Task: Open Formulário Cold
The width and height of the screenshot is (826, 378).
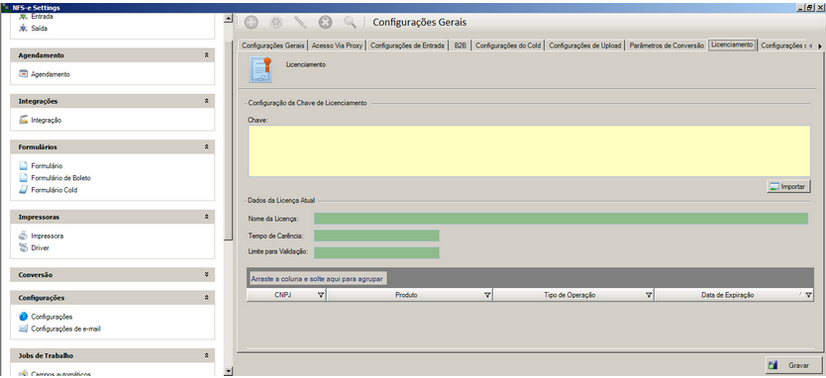Action: (x=48, y=190)
